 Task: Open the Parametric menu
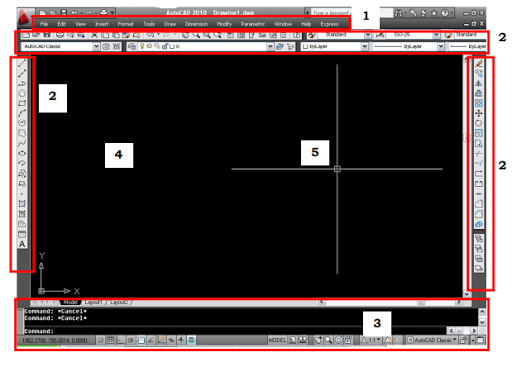tap(253, 24)
